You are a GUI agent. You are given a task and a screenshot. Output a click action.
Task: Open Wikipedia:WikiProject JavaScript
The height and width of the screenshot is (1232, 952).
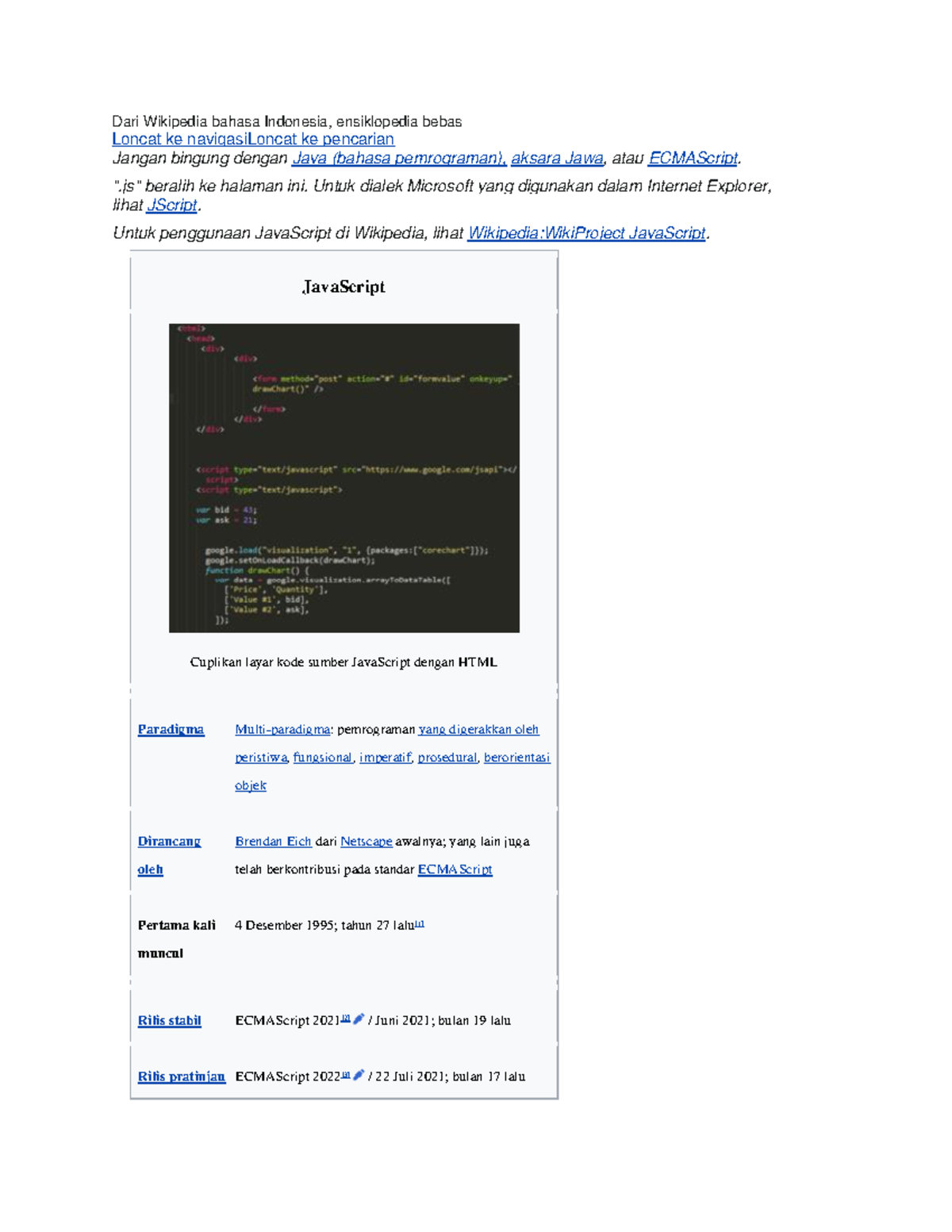(586, 233)
